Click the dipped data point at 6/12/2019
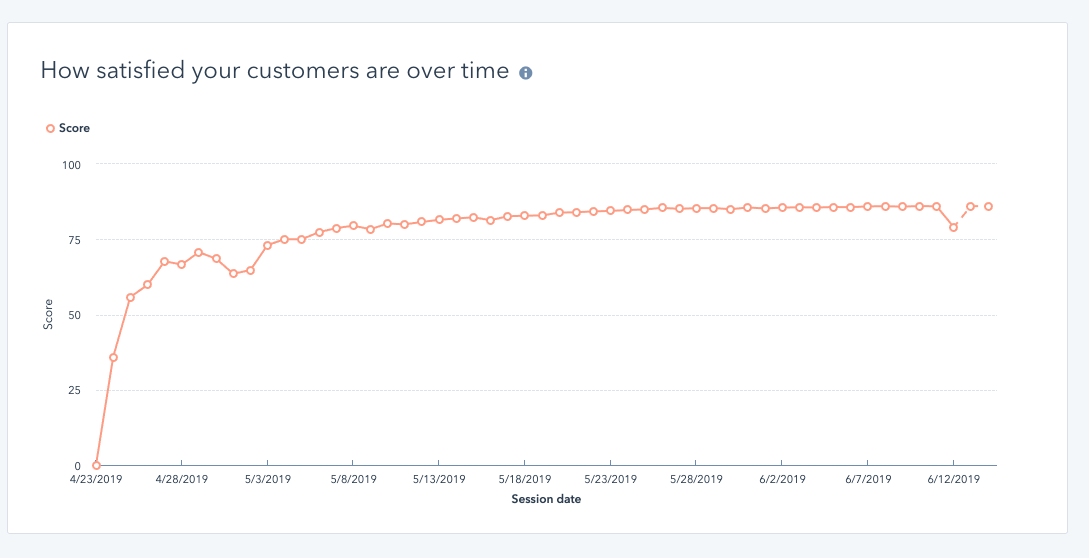The image size is (1089, 558). tap(954, 227)
